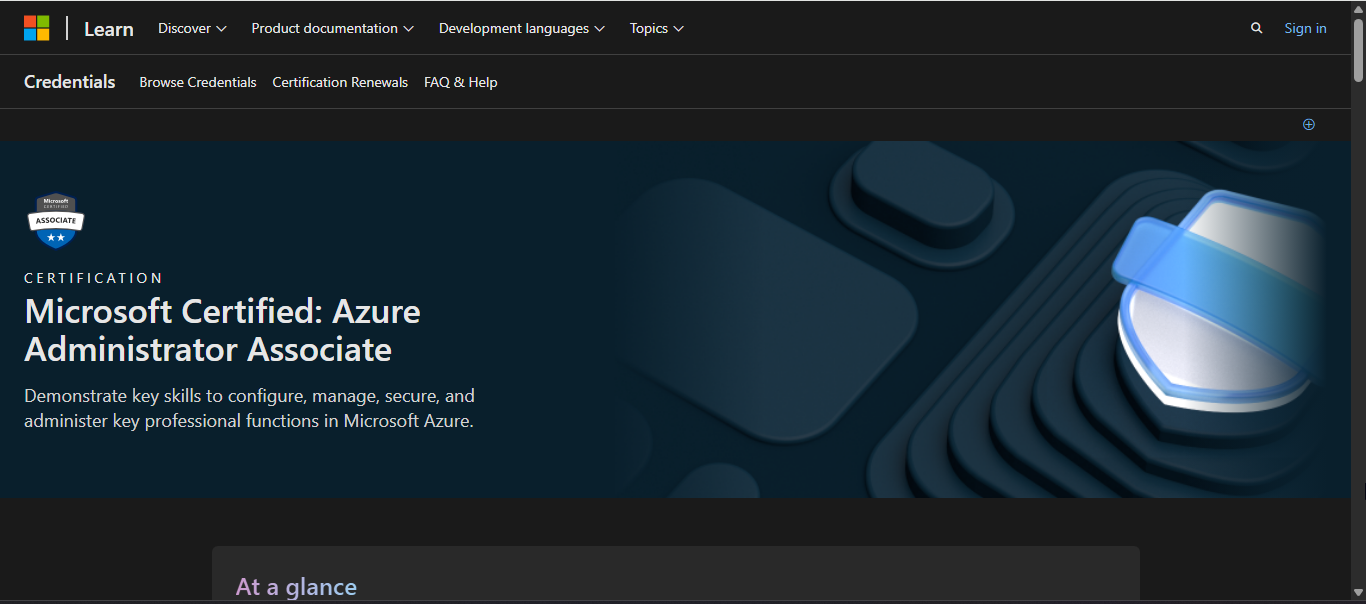The width and height of the screenshot is (1366, 604).
Task: Click the Microsoft Certified Associate badge
Action: click(56, 221)
